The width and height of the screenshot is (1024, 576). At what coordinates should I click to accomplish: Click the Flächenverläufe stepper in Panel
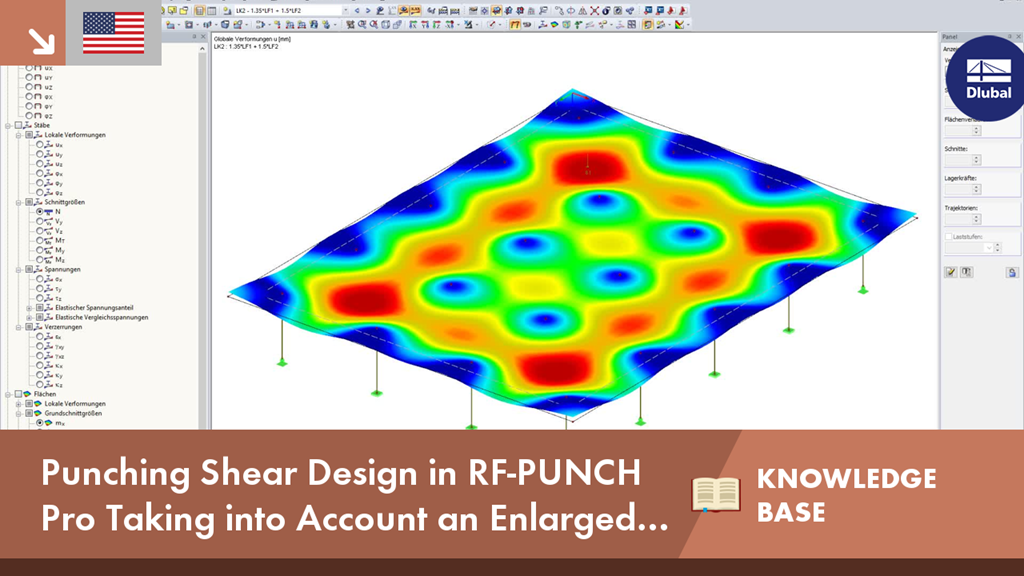[x=976, y=130]
